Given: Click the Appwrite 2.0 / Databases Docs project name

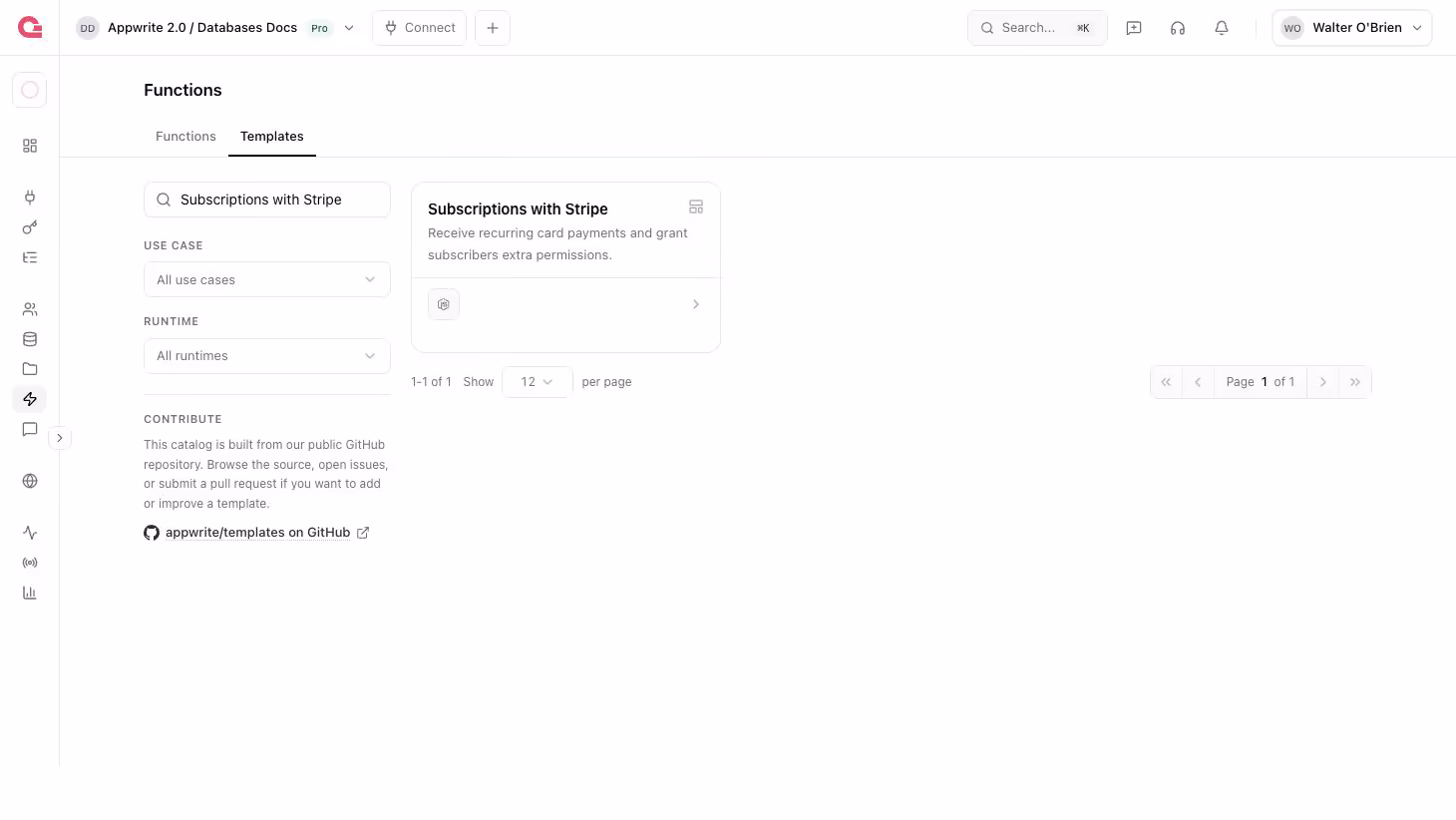Looking at the screenshot, I should point(202,28).
